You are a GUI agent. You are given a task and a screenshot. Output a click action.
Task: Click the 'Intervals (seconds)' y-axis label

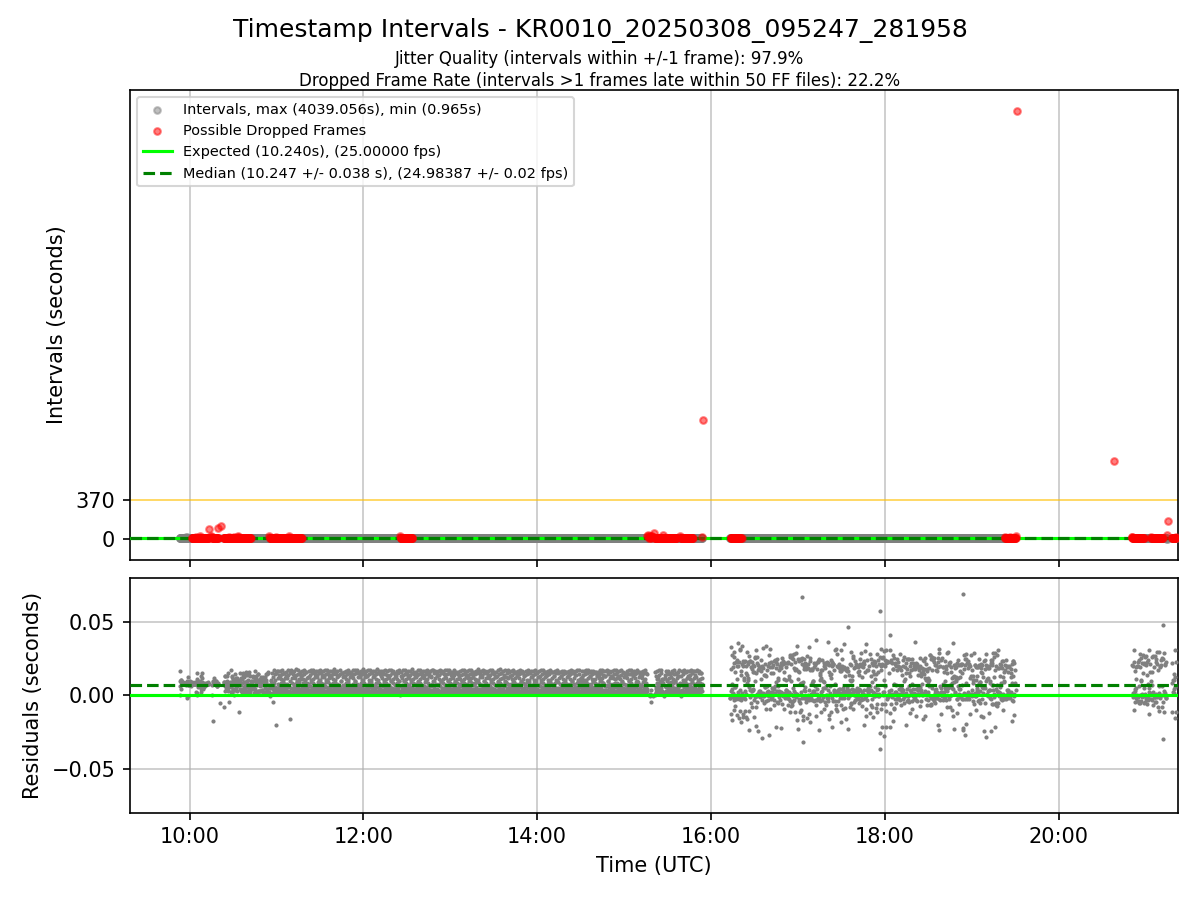pos(56,325)
